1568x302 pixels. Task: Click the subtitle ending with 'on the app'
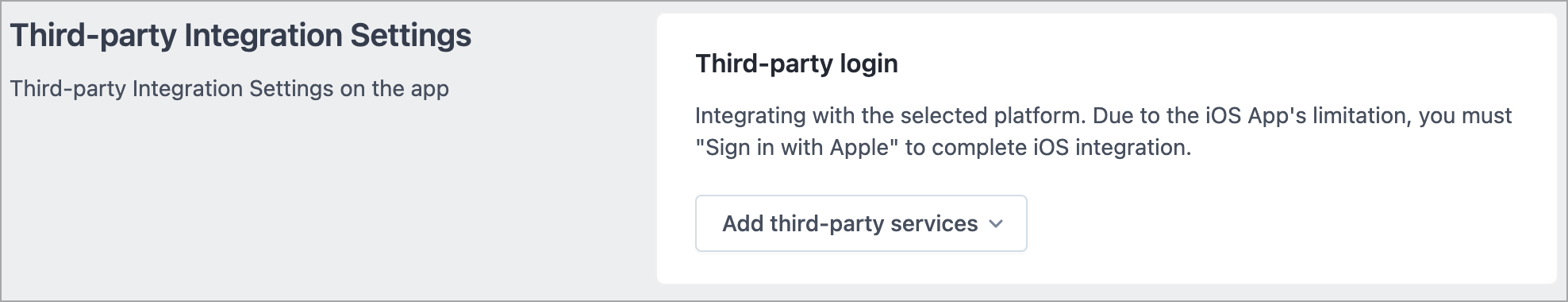coord(229,88)
